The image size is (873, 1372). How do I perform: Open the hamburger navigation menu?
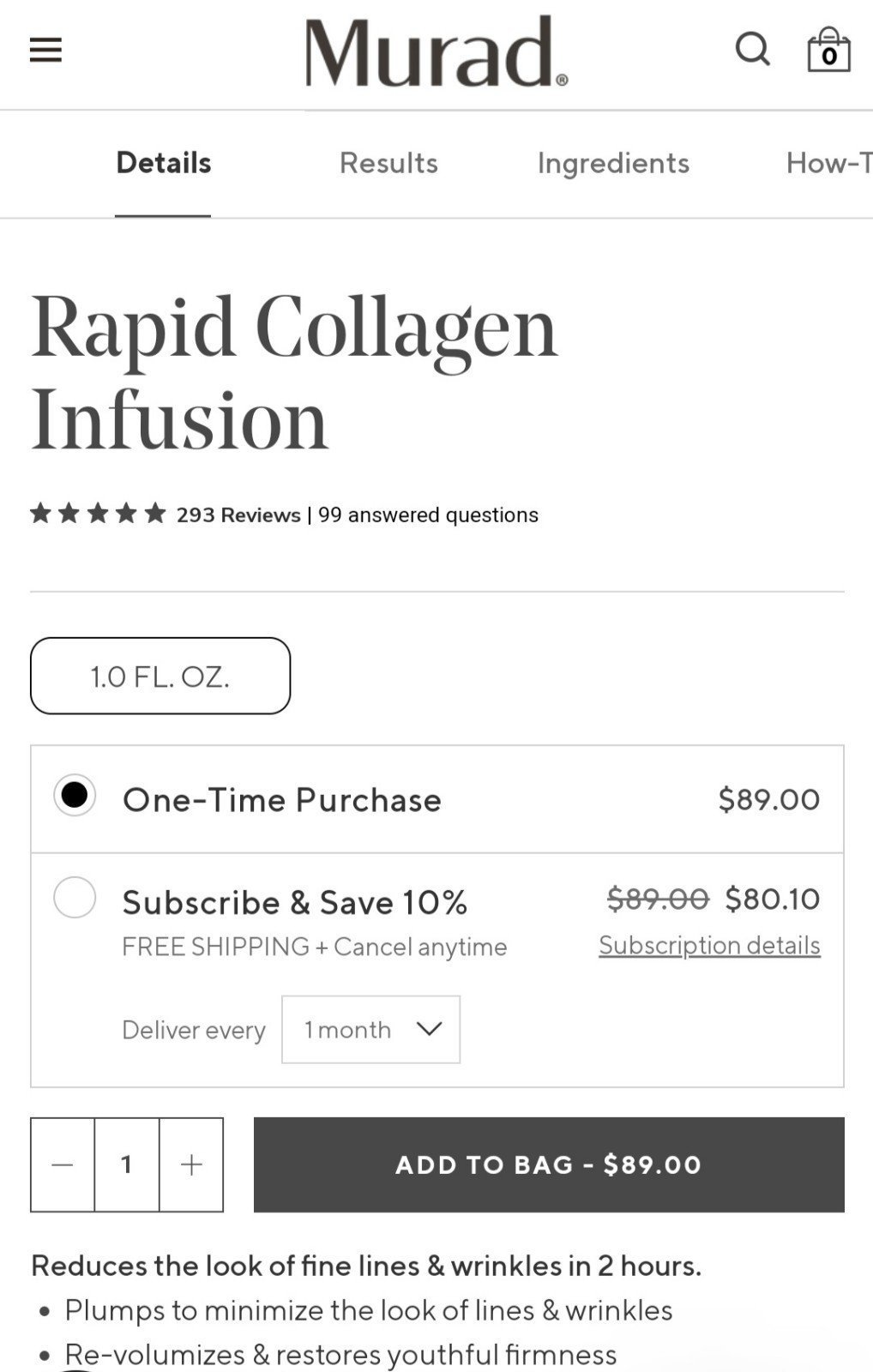[45, 50]
